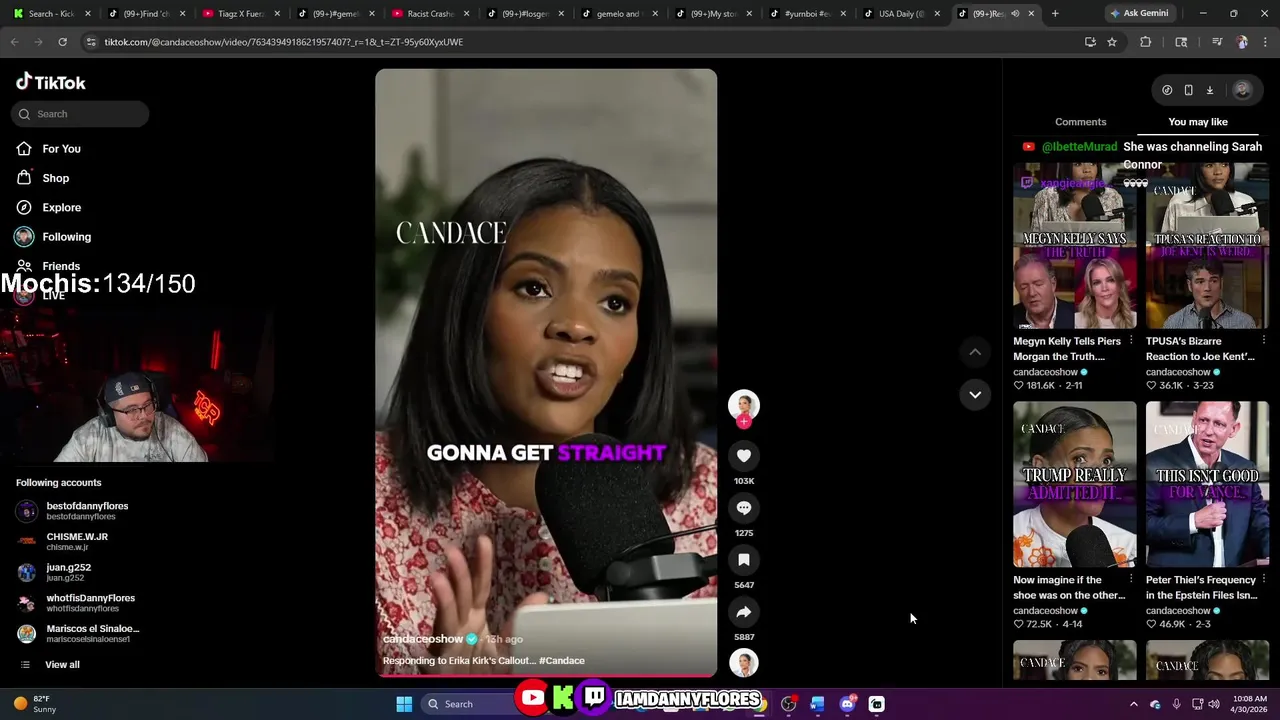Open Following in sidebar
This screenshot has width=1280, height=720.
coord(66,237)
